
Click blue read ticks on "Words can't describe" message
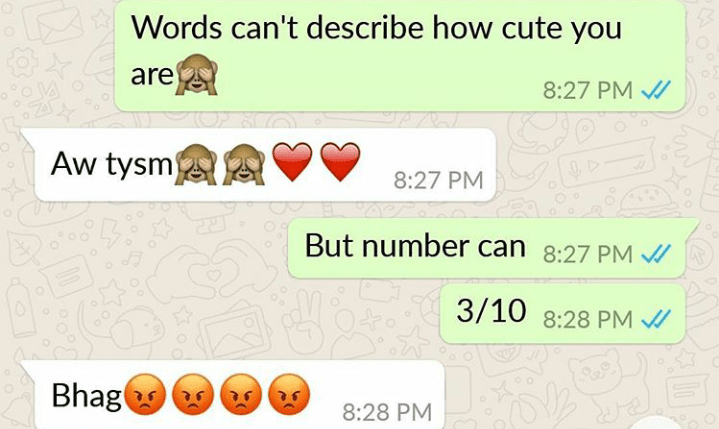tap(656, 90)
